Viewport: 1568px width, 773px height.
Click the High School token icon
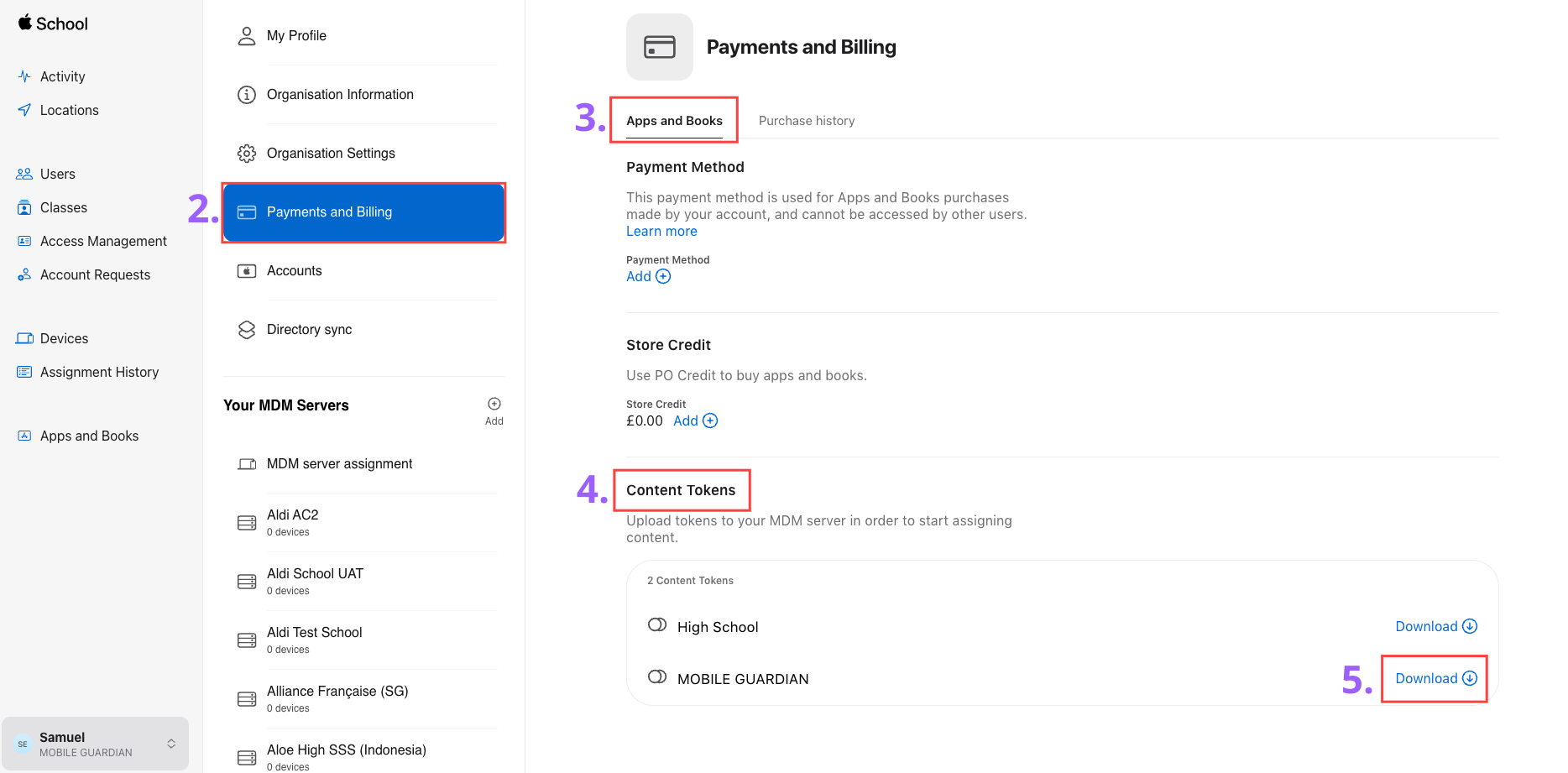[657, 625]
